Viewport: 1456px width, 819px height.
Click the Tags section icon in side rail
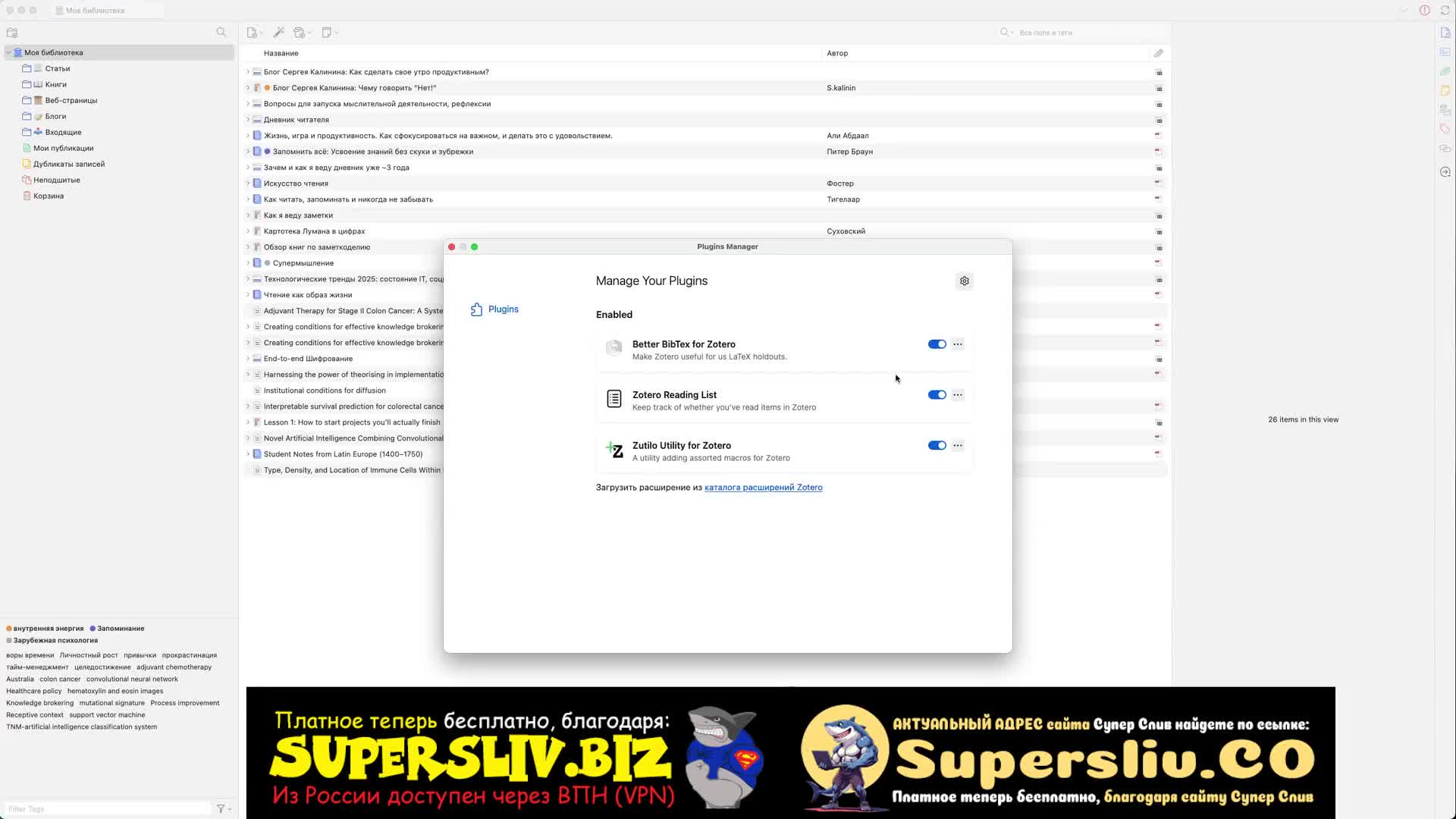[1445, 128]
